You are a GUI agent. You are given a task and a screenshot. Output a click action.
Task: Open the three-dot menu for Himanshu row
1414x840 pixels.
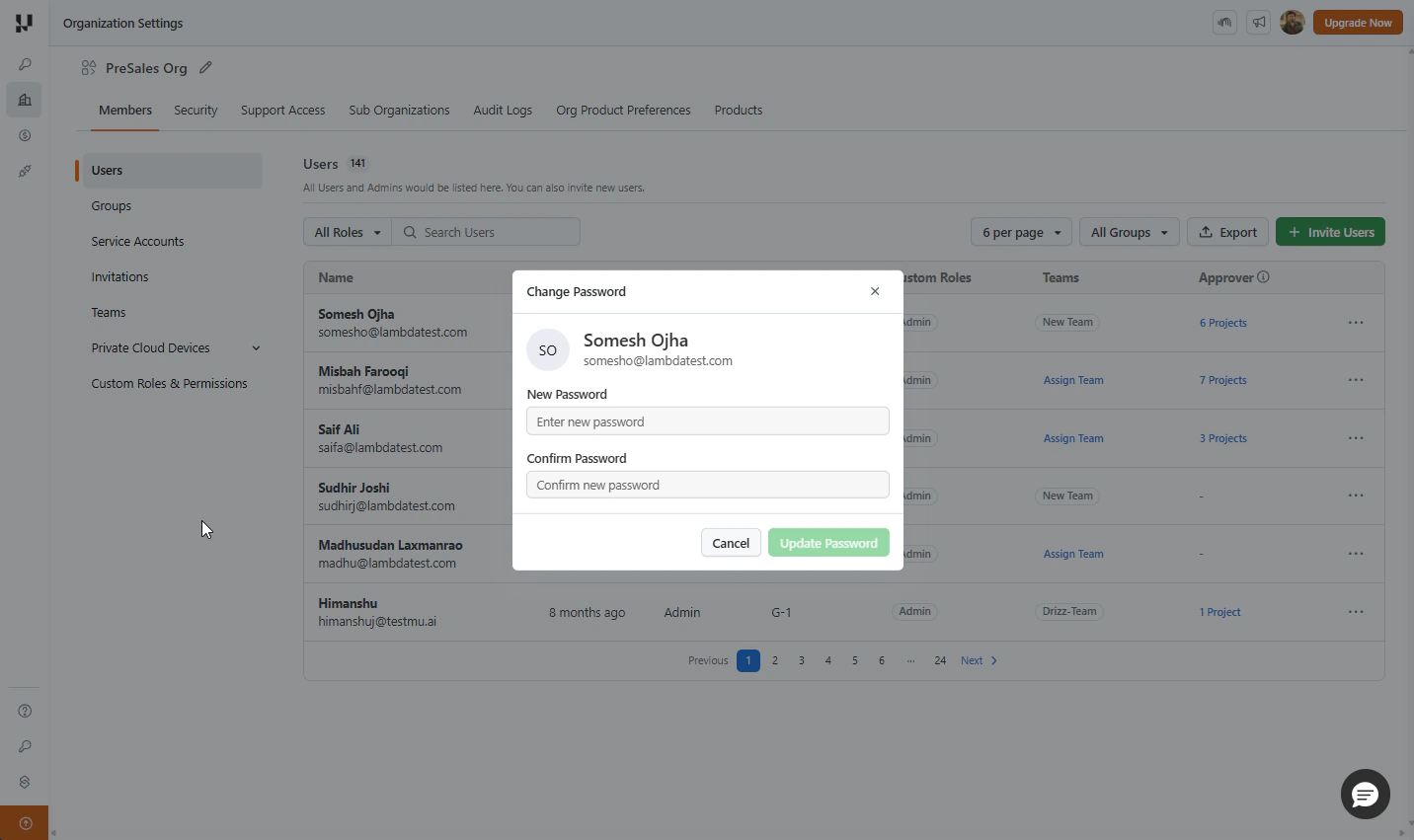pos(1356,612)
